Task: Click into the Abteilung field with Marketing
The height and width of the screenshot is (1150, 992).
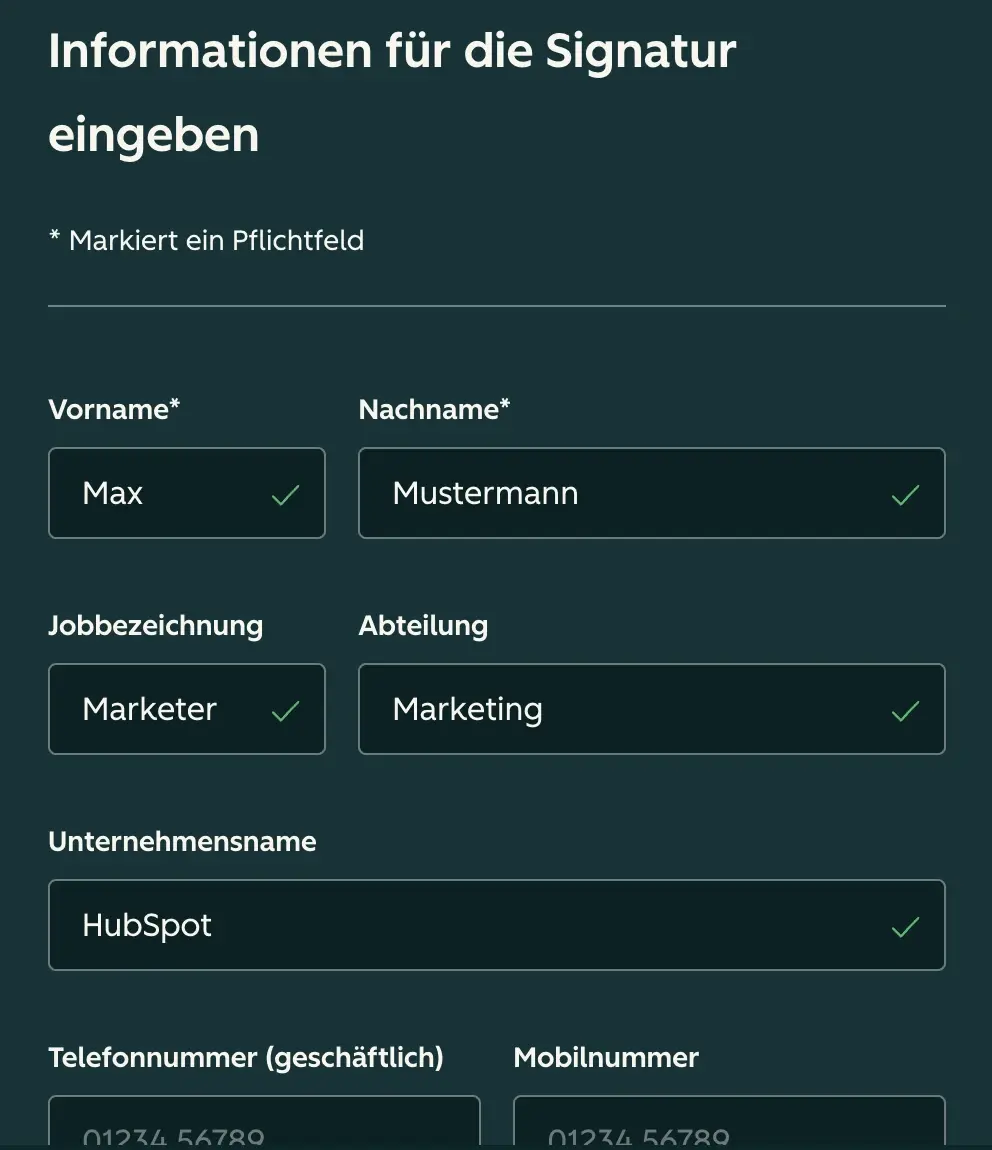Action: 620,709
